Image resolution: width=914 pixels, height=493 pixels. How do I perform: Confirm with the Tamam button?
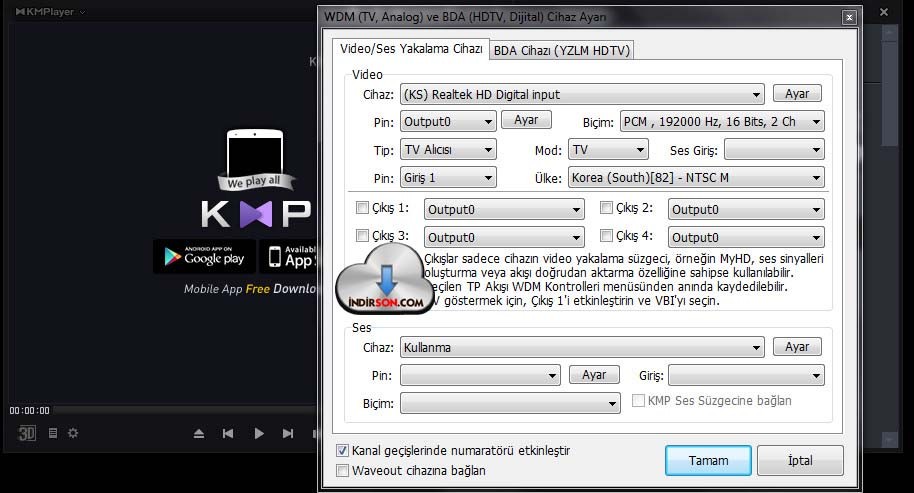(x=708, y=460)
